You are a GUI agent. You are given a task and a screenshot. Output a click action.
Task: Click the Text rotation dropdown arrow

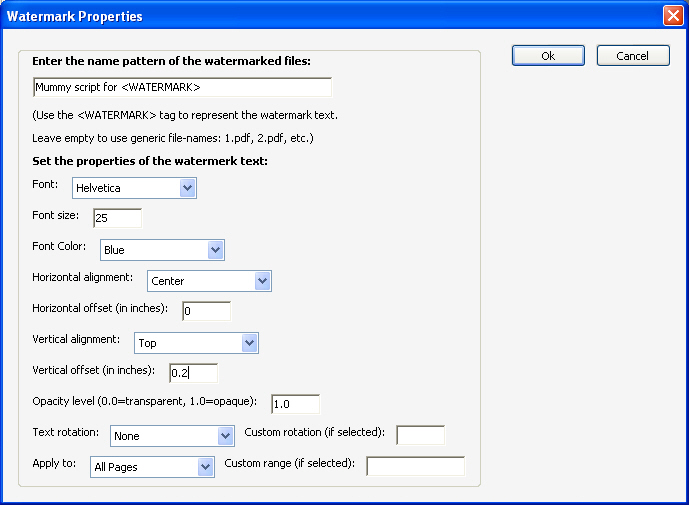[225, 436]
